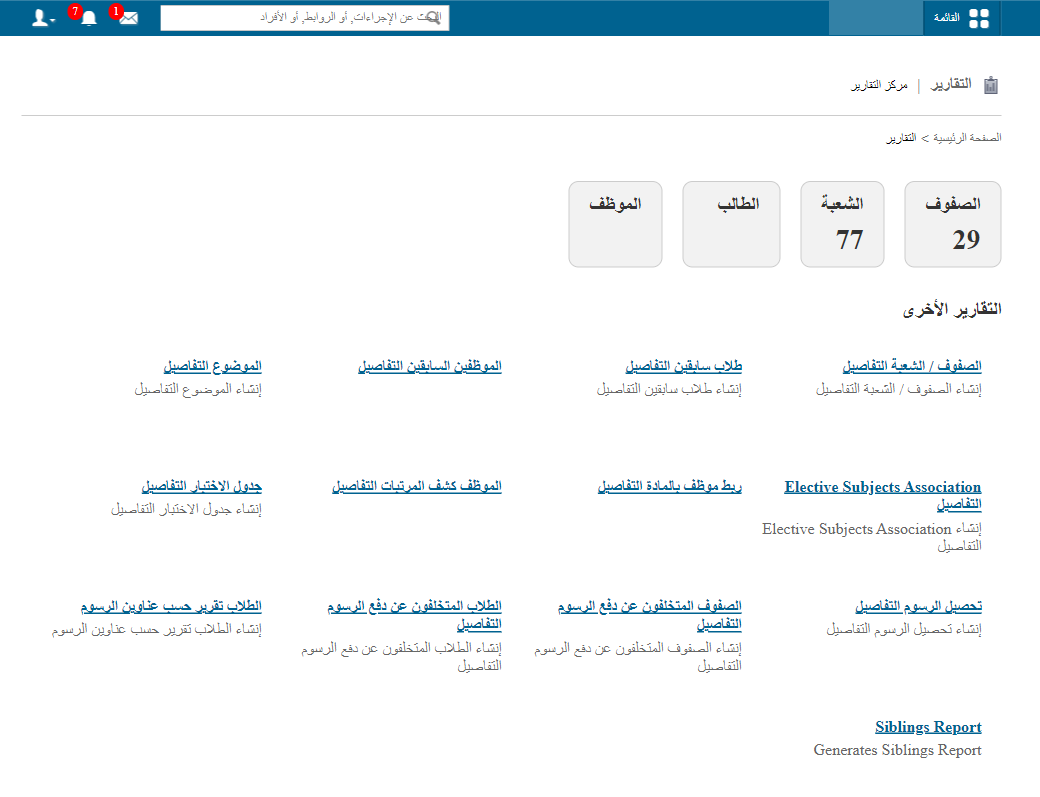The width and height of the screenshot is (1040, 797).
Task: Click 'إنشاء جدول الاختبار التفاصيل' description
Action: [x=186, y=509]
